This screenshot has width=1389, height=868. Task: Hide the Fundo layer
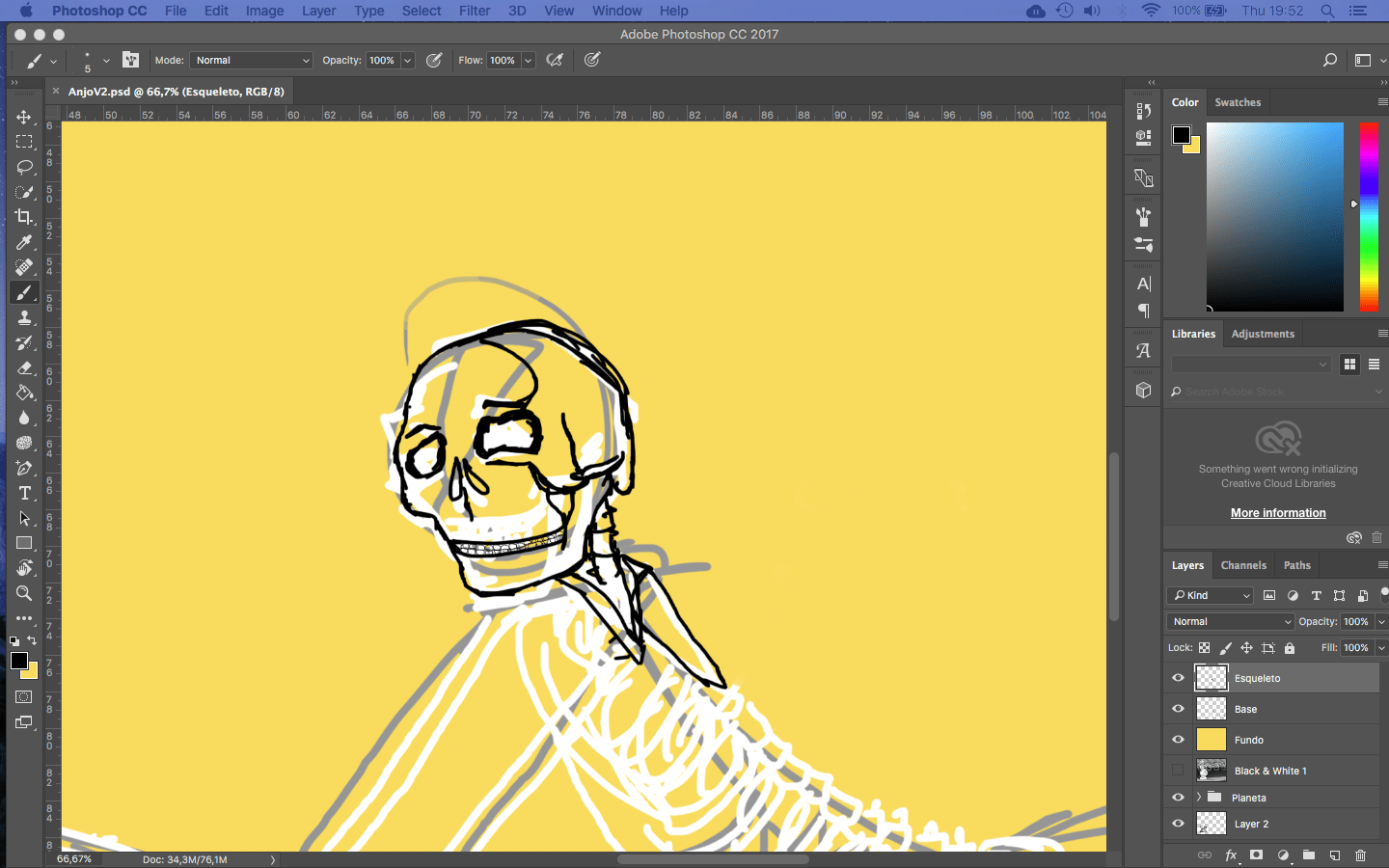[x=1178, y=740]
